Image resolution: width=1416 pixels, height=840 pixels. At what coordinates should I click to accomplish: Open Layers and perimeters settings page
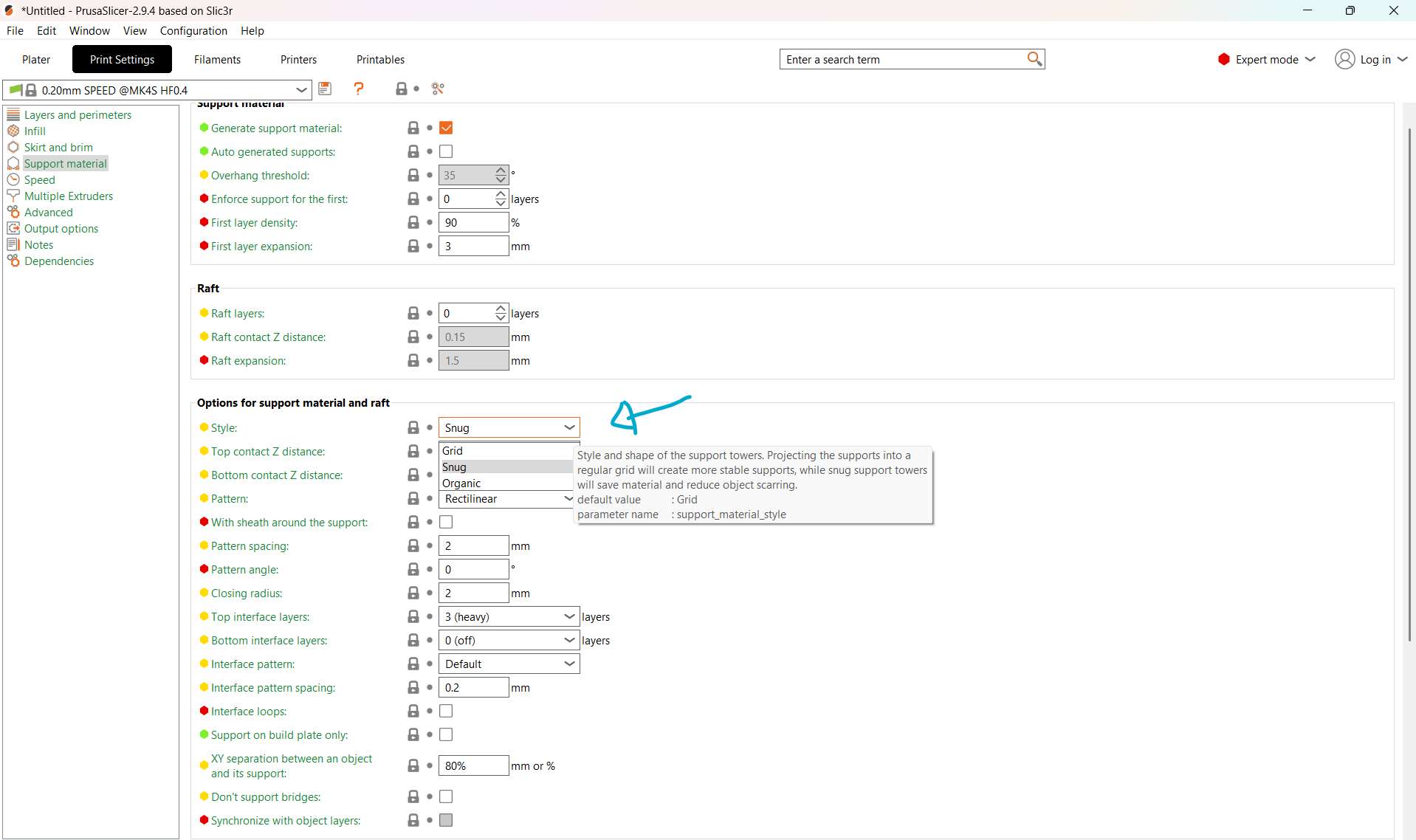pos(78,114)
